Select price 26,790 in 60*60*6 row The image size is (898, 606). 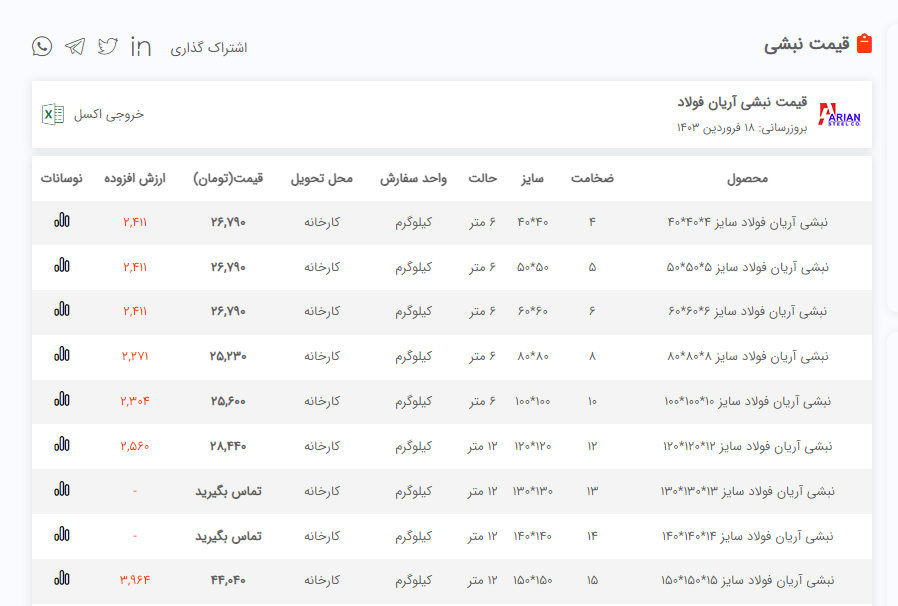228,311
